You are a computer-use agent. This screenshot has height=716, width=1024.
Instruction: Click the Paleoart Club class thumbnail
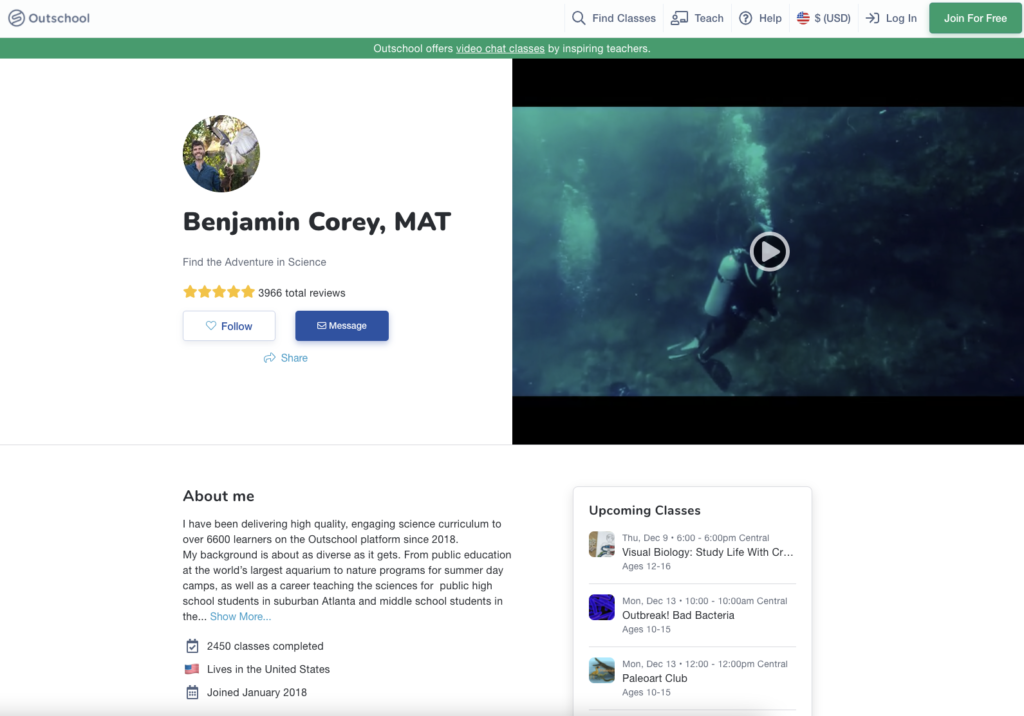pos(602,670)
